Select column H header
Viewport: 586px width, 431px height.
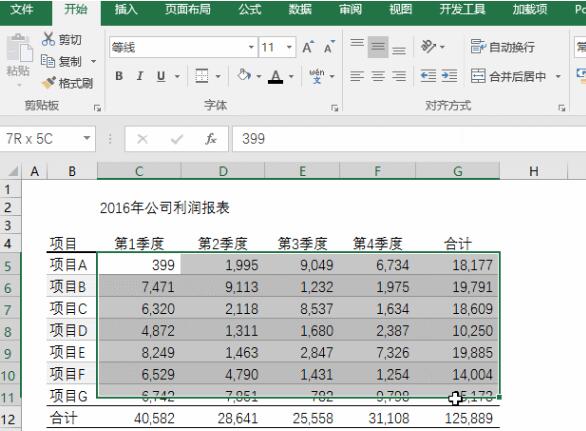(534, 171)
